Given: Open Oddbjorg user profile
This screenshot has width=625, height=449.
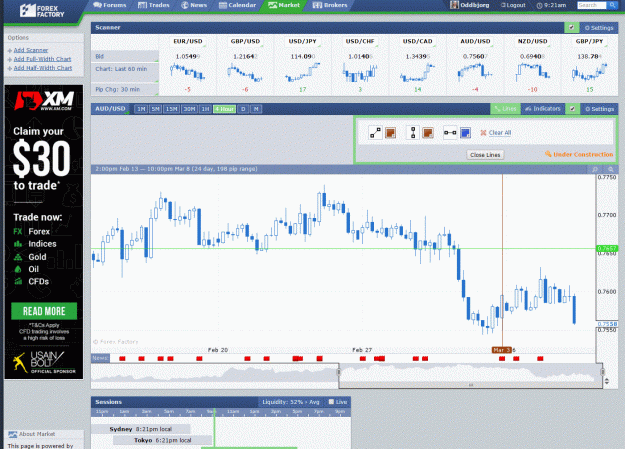Looking at the screenshot, I should click(470, 5).
